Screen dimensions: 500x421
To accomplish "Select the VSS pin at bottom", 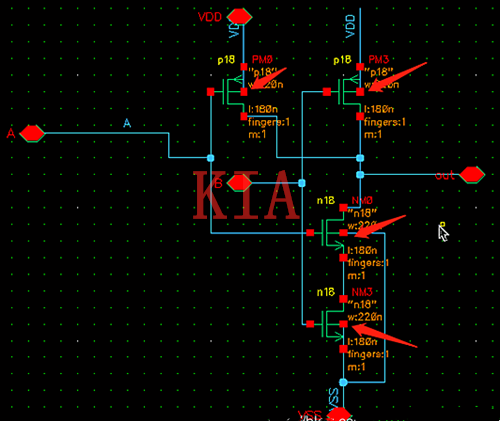I will tap(339, 414).
